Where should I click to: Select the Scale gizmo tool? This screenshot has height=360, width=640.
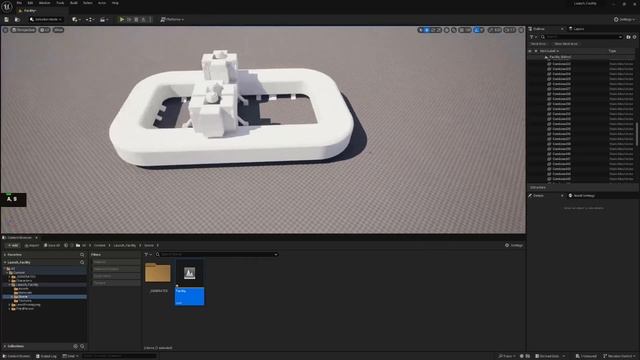point(439,30)
